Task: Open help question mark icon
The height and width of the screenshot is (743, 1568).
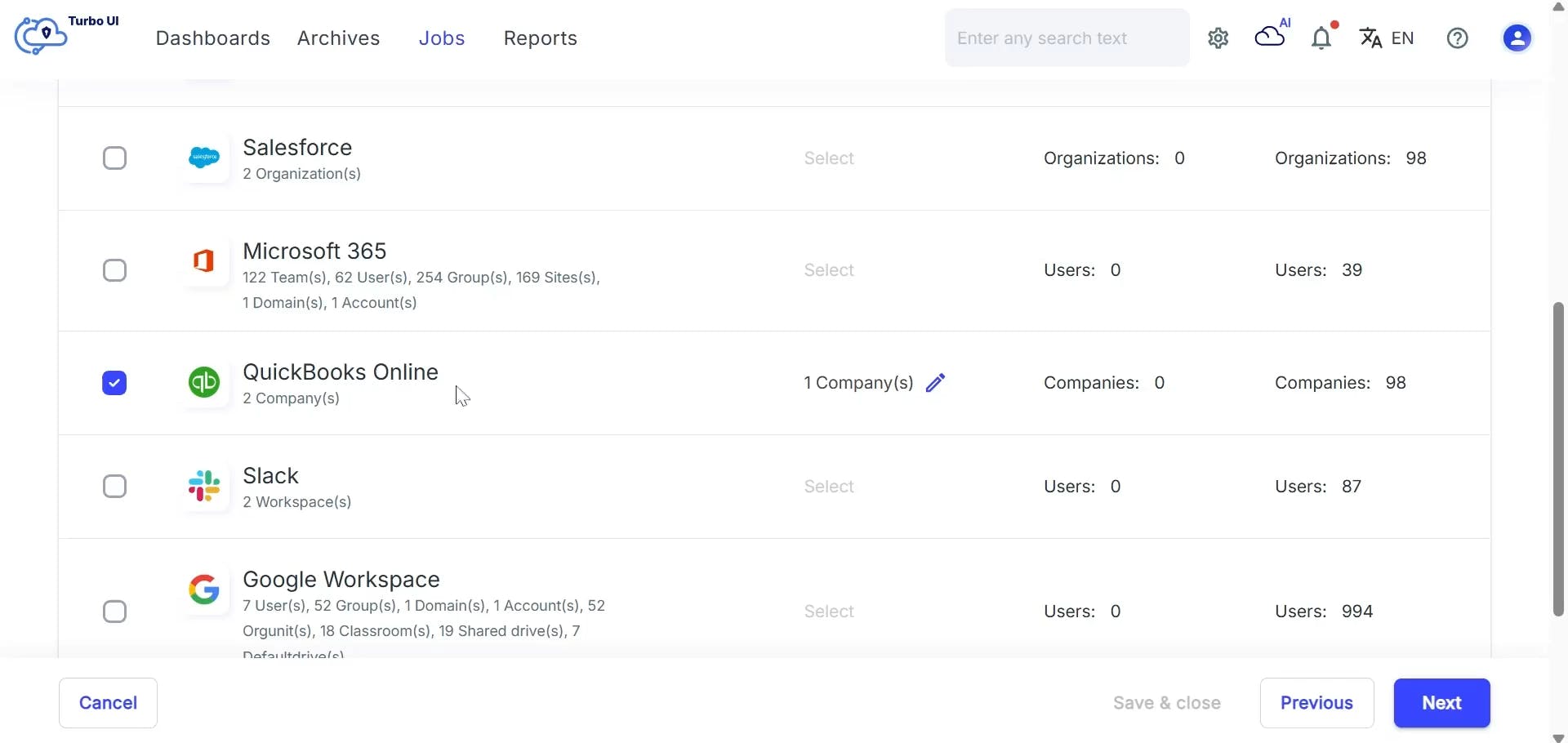Action: click(1458, 38)
